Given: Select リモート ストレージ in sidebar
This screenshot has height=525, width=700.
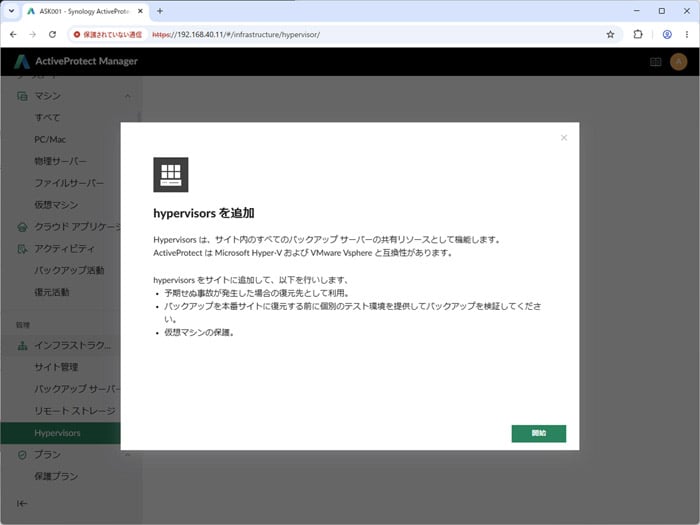Looking at the screenshot, I should (x=75, y=411).
